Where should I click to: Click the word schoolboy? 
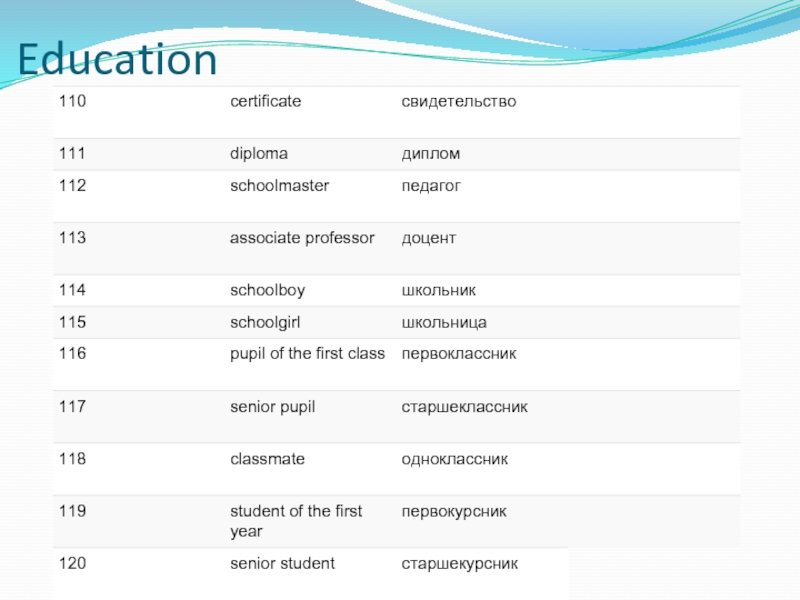pyautogui.click(x=267, y=290)
